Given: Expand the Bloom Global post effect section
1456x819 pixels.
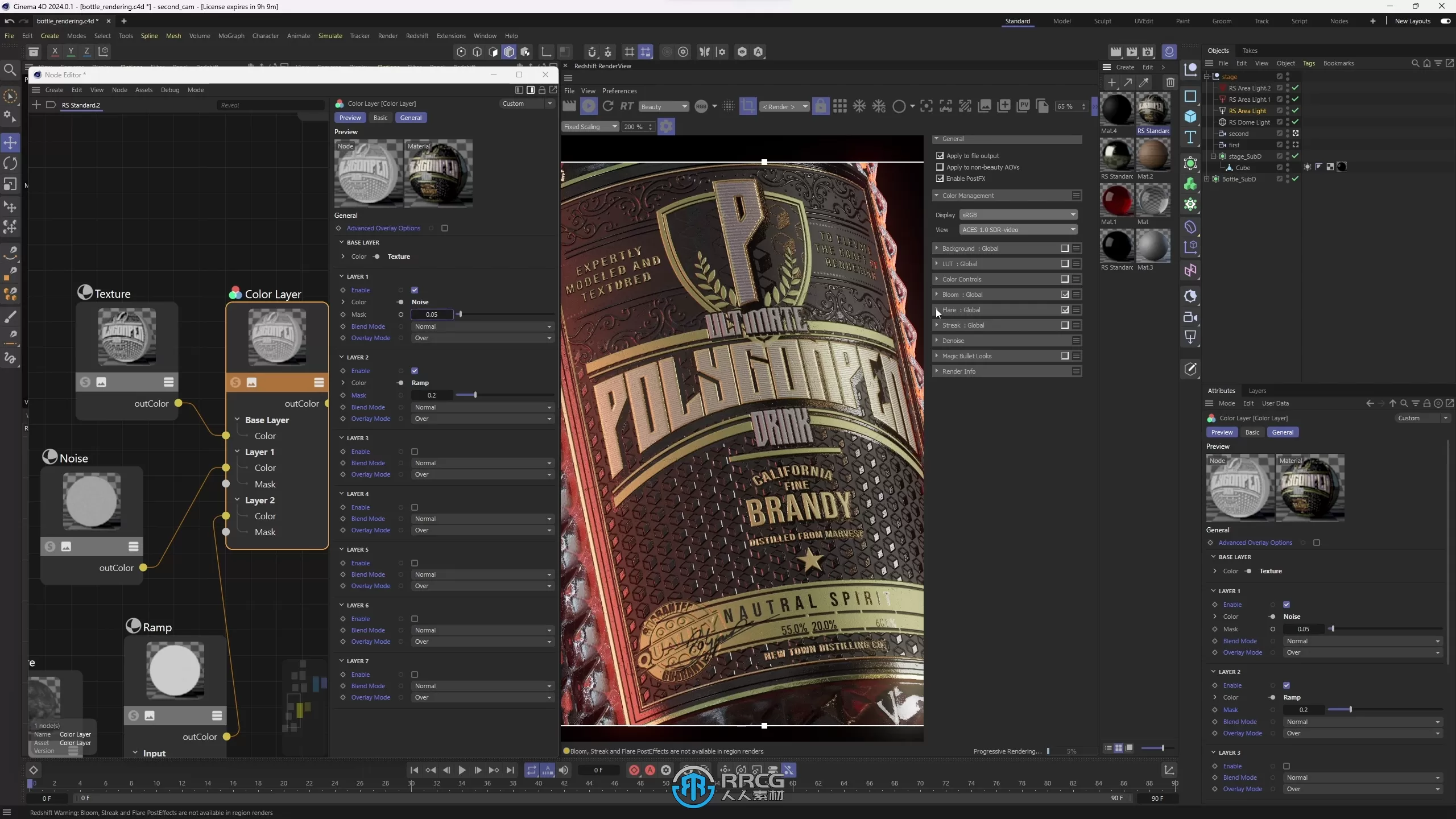Looking at the screenshot, I should click(937, 294).
